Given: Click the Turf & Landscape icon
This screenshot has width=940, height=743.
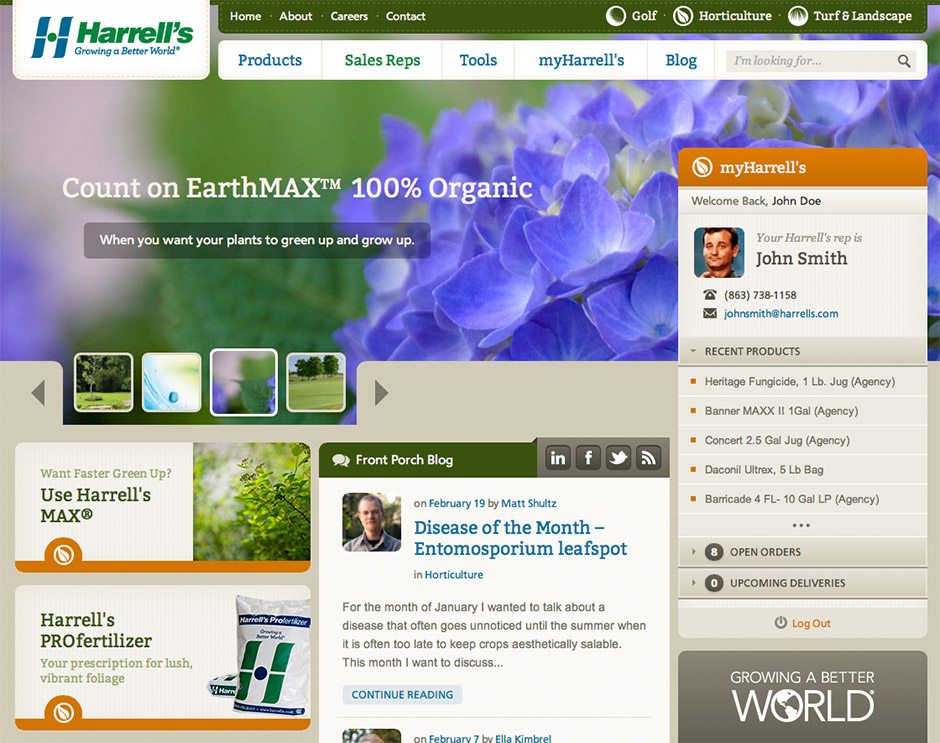Looking at the screenshot, I should coord(798,16).
